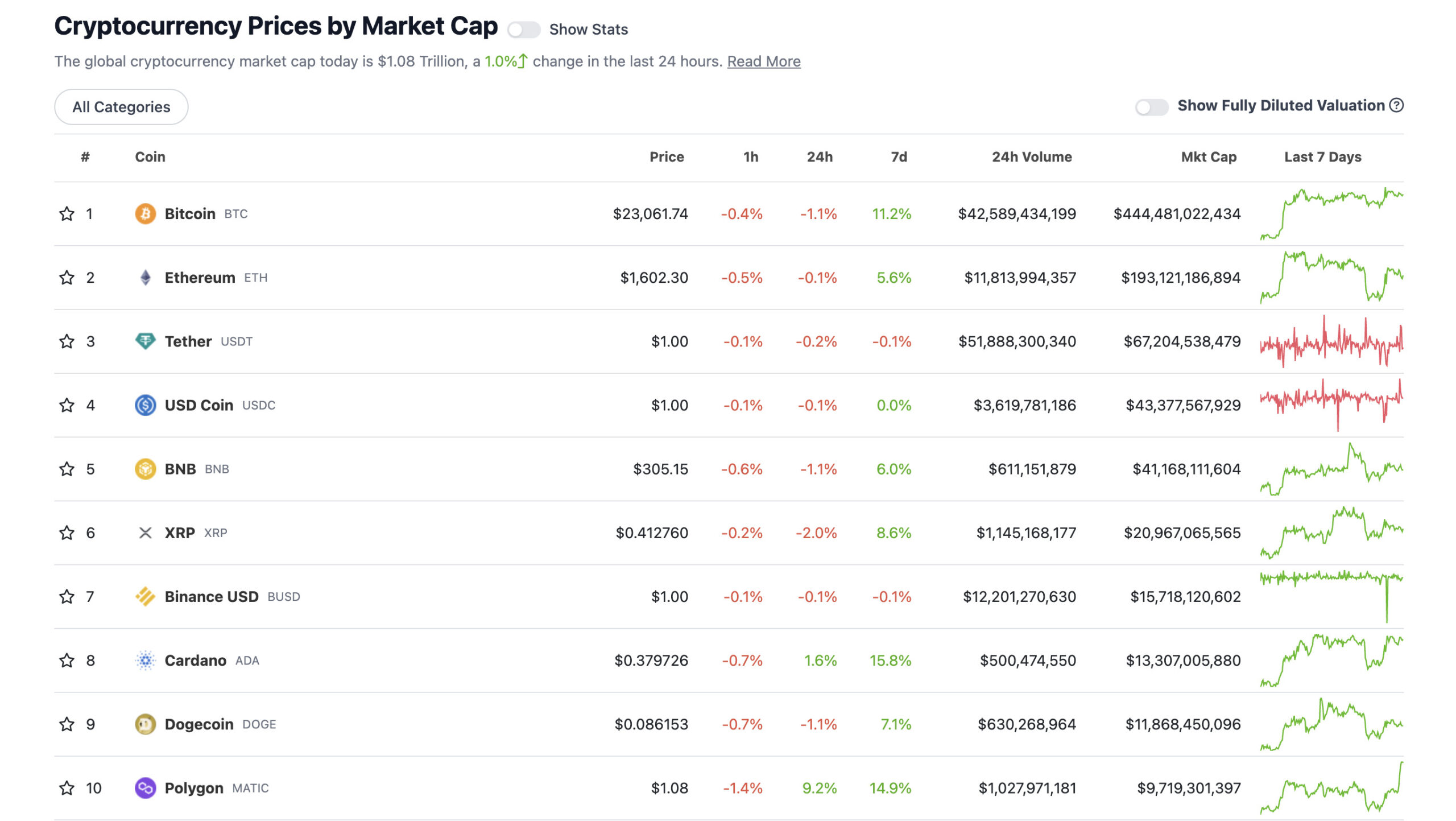View BNB 7-day sparkline chart
Viewport: 1456px width, 821px height.
(1331, 469)
